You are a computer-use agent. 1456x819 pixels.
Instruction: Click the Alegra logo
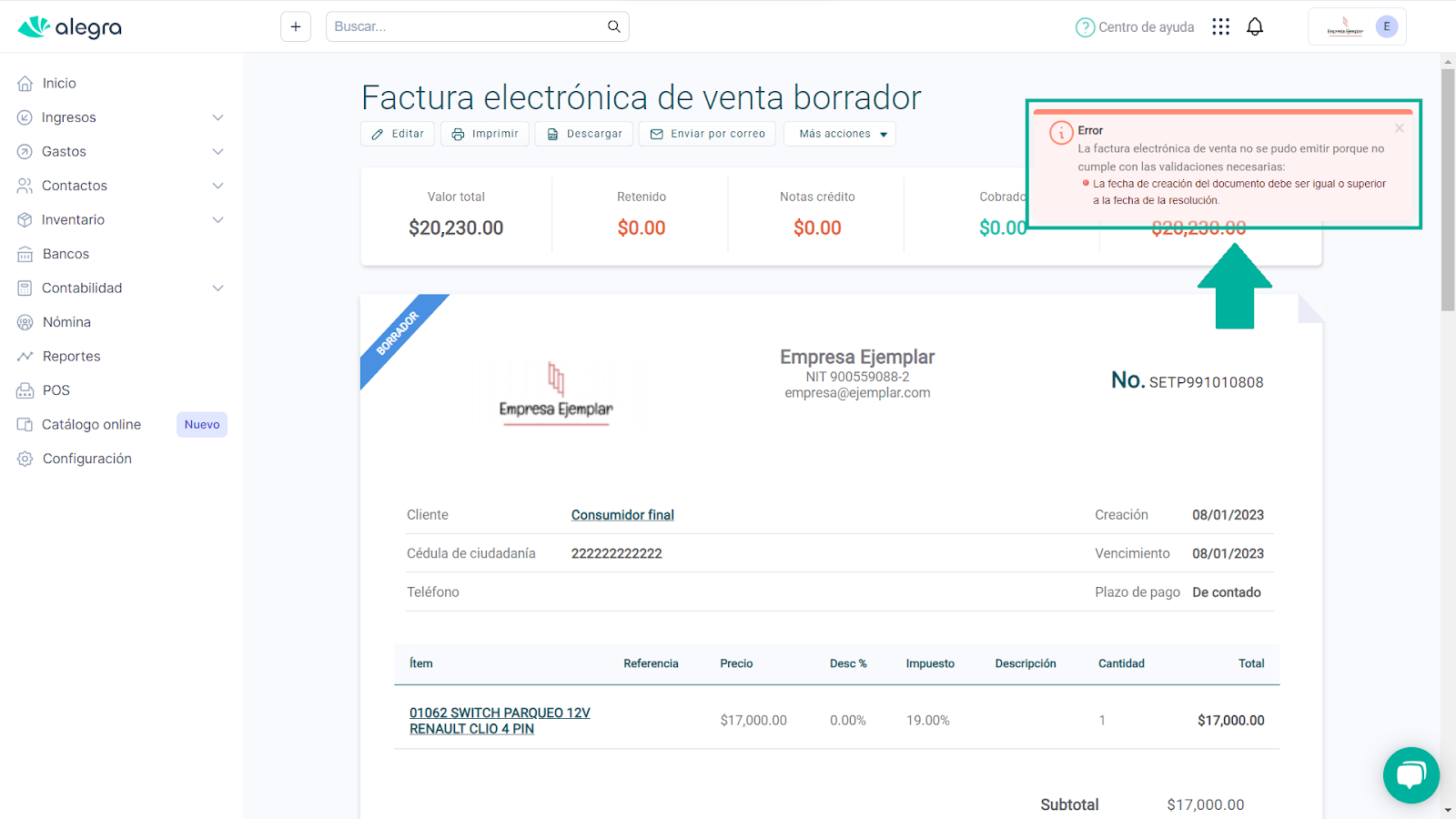(70, 27)
